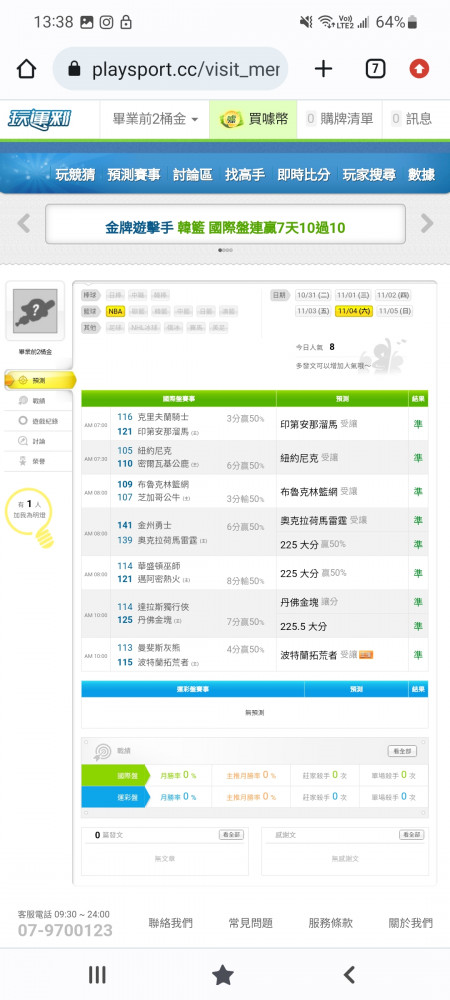Tap the red update arrow icon

tap(419, 69)
